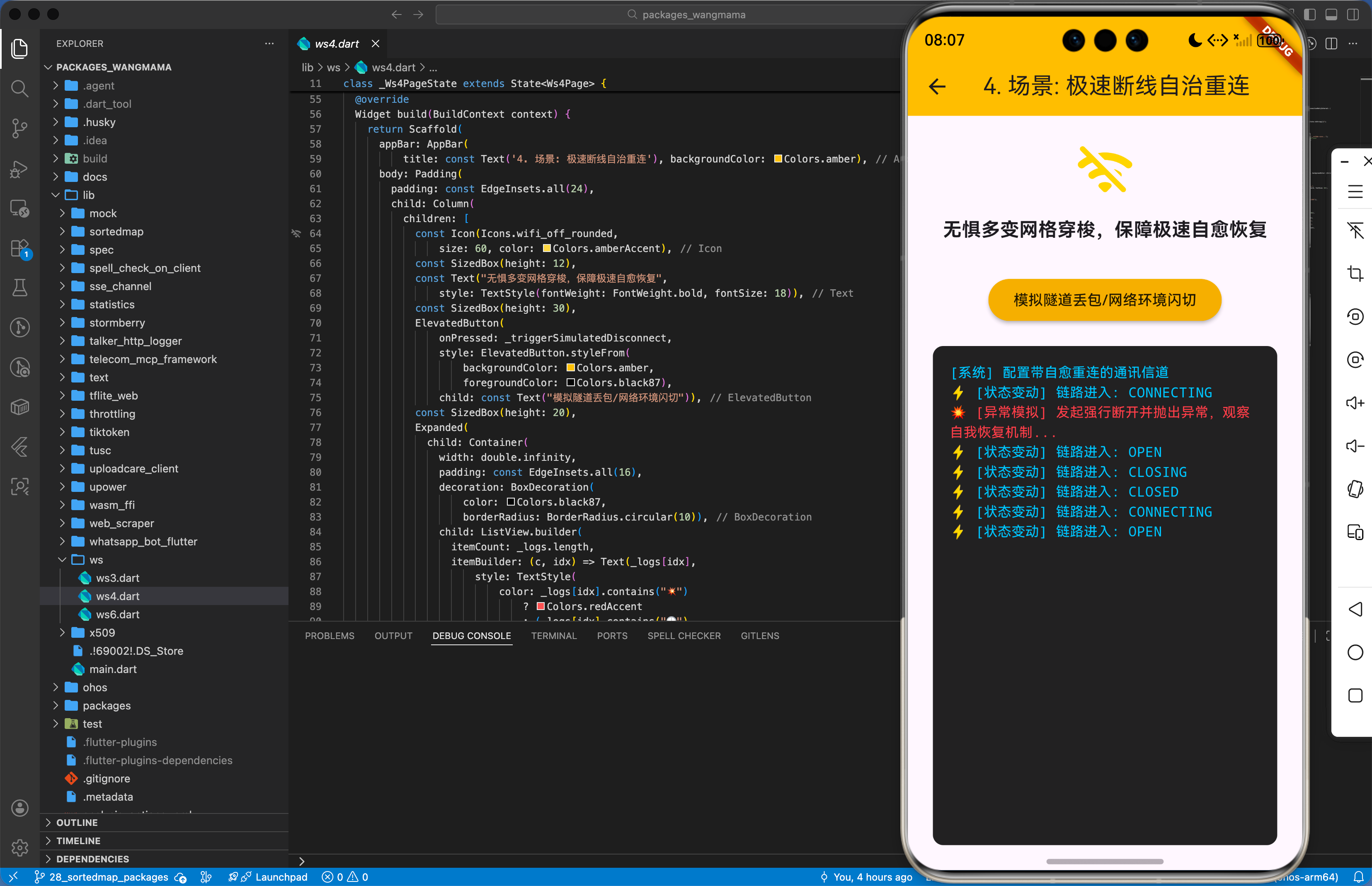The height and width of the screenshot is (886, 1372).
Task: Open the Extensions view with badge
Action: [19, 249]
